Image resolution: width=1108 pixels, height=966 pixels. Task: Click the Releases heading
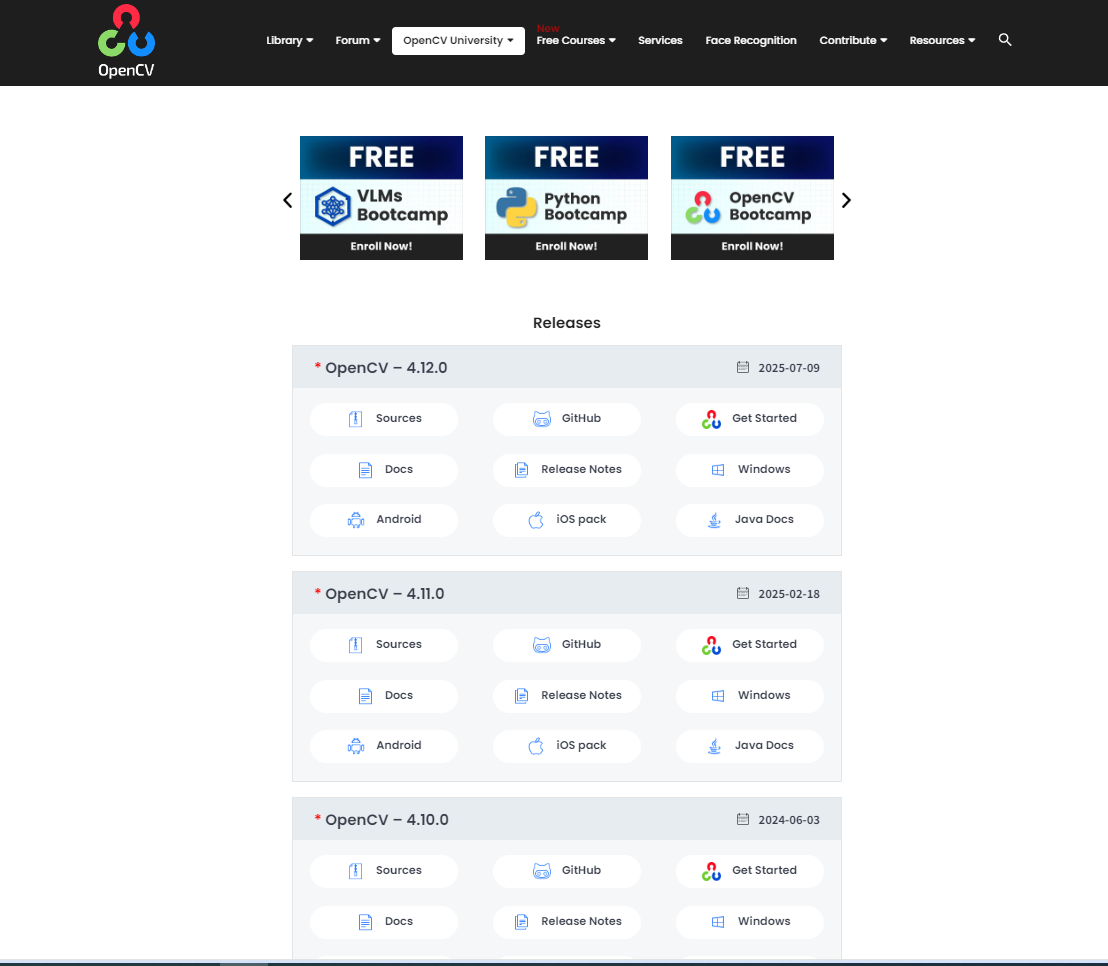coord(567,323)
